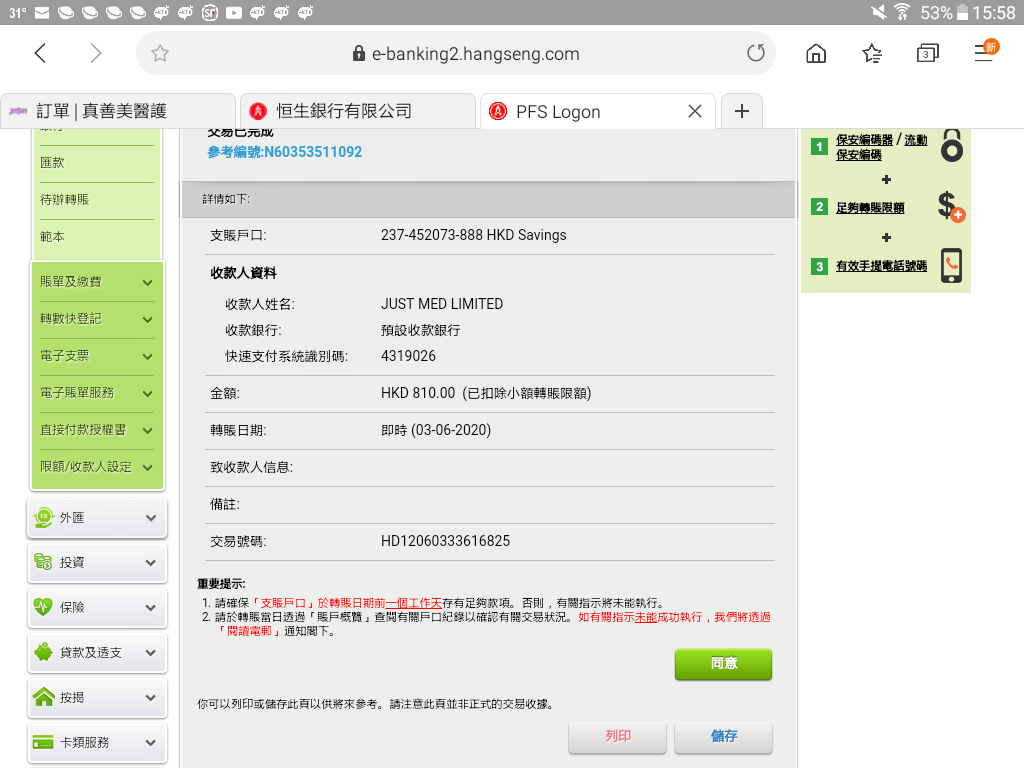This screenshot has height=768, width=1024.
Task: Expand the 限額/收款人設定 section
Action: pyautogui.click(x=97, y=467)
